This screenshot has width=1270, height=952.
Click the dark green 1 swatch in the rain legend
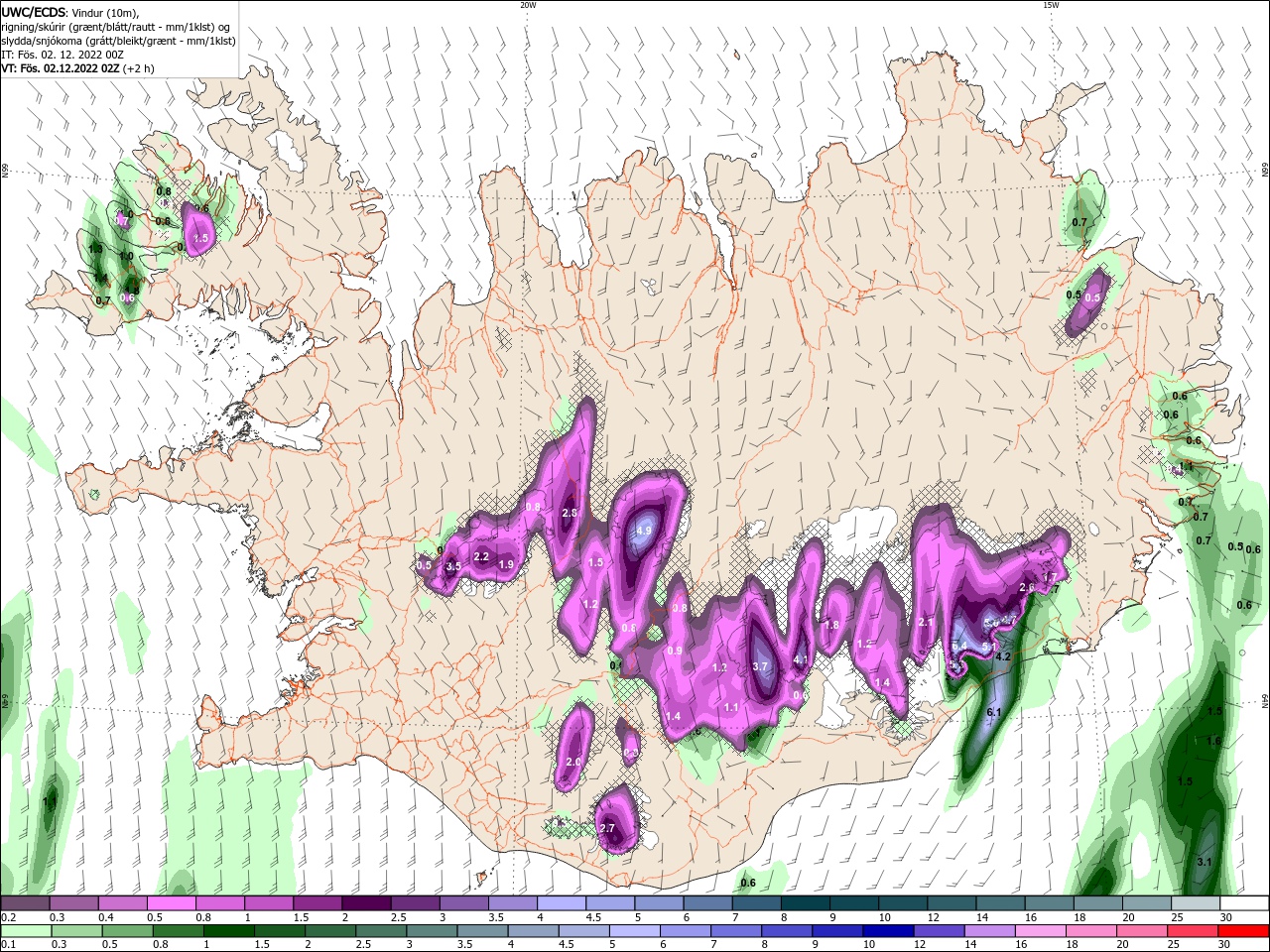point(228,931)
